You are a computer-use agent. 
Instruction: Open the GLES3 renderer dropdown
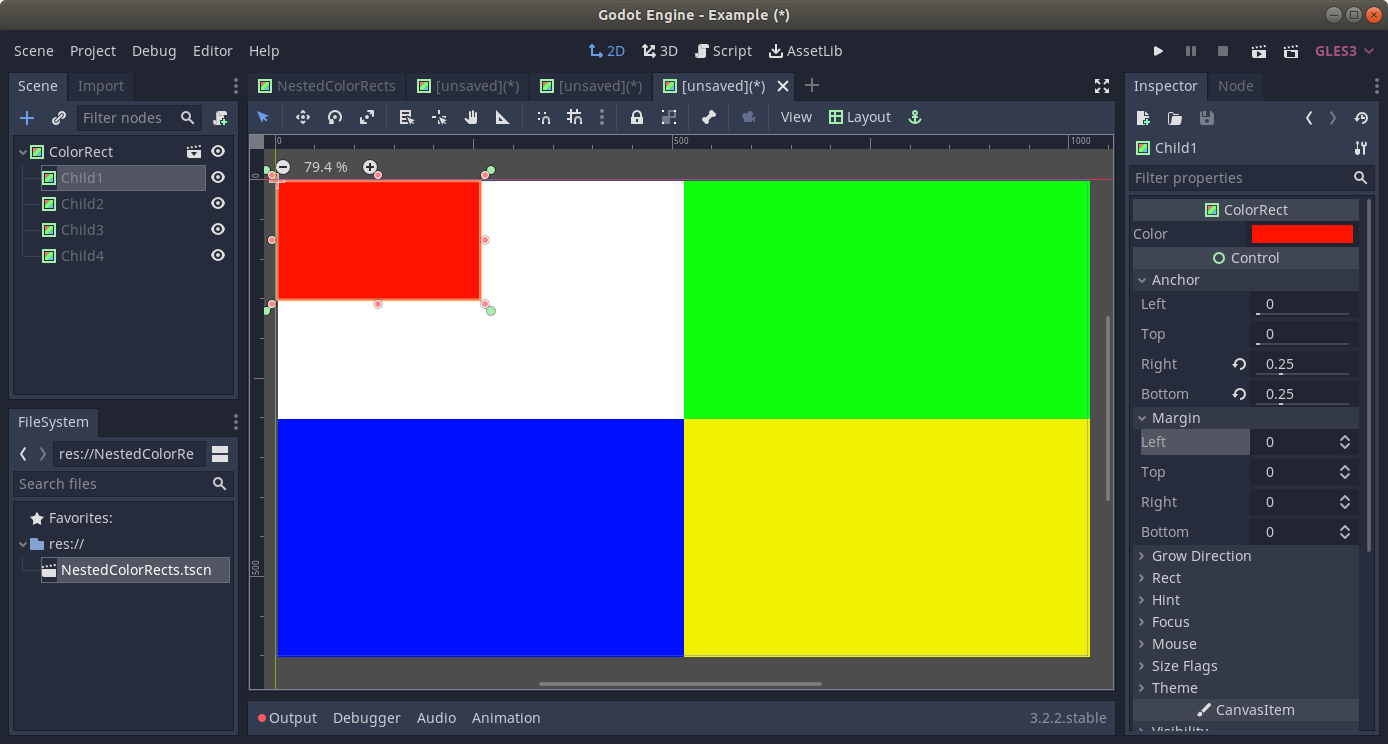click(x=1345, y=51)
